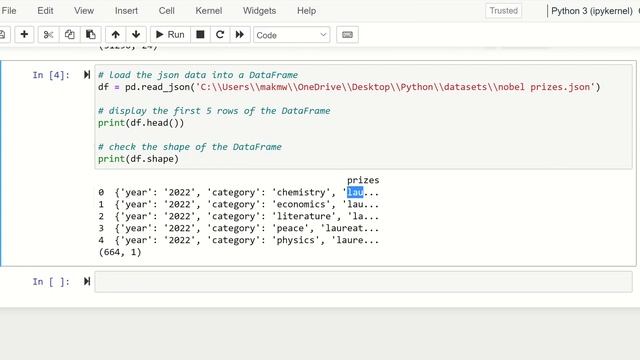The height and width of the screenshot is (360, 640).
Task: Restart kernel and run all cells icon
Action: (x=240, y=35)
